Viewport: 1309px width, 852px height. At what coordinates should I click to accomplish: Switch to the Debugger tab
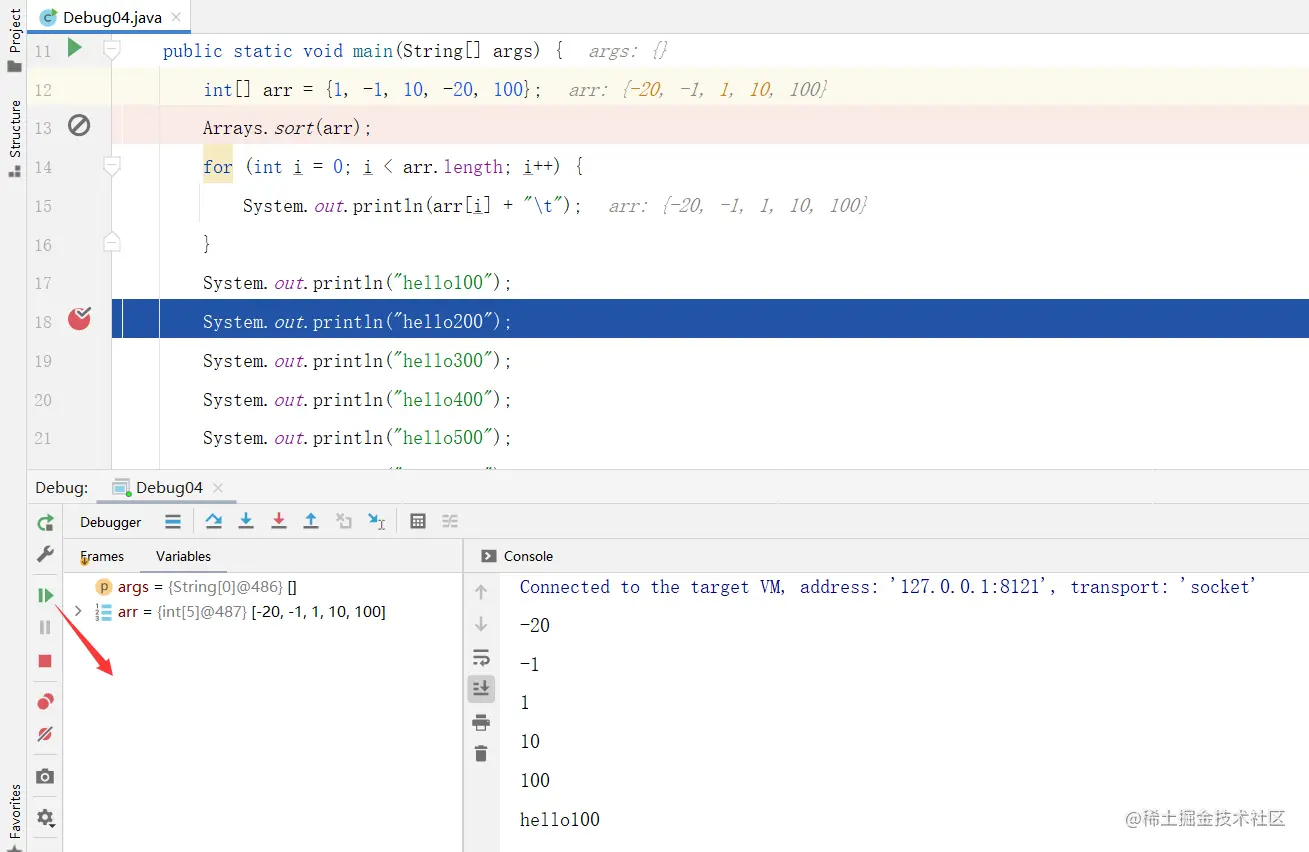[110, 522]
